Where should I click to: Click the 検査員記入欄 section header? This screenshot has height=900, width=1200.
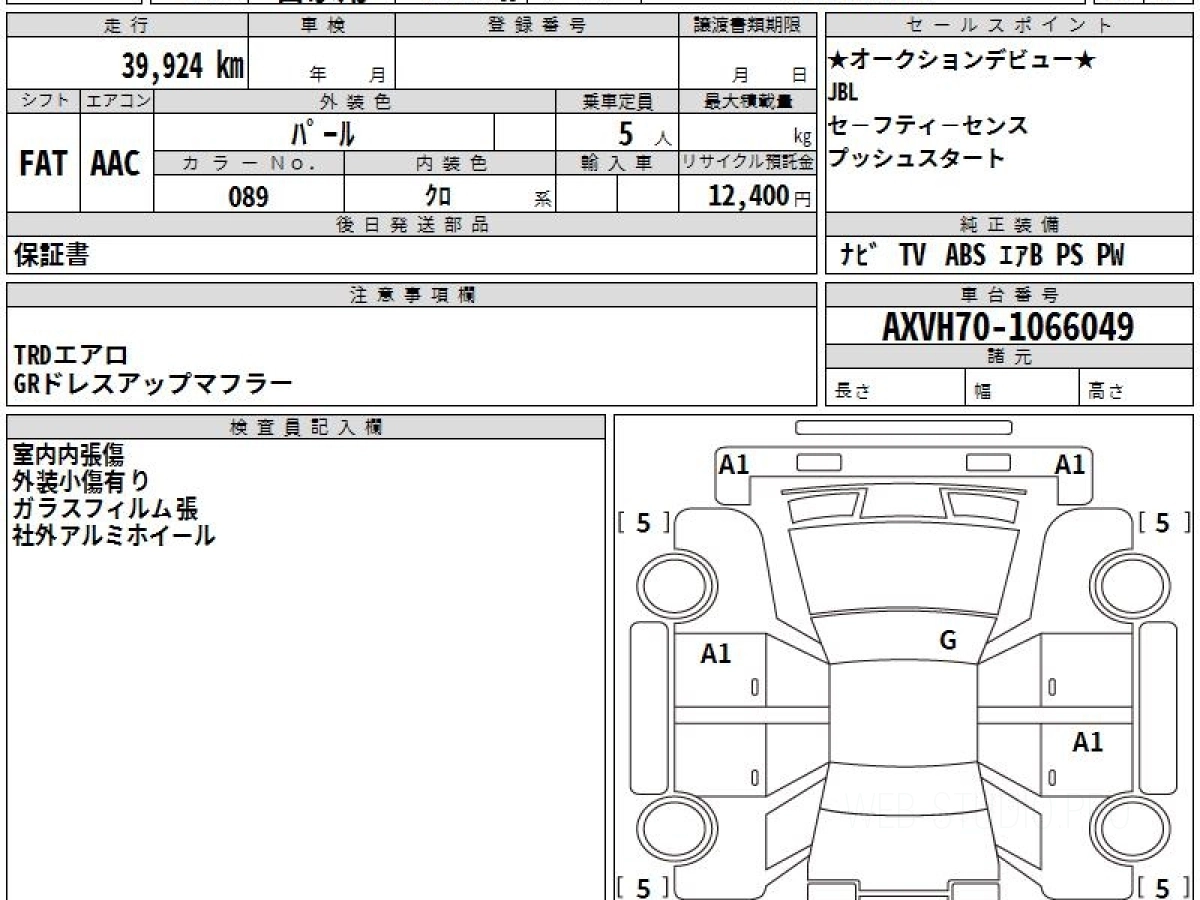(x=306, y=427)
